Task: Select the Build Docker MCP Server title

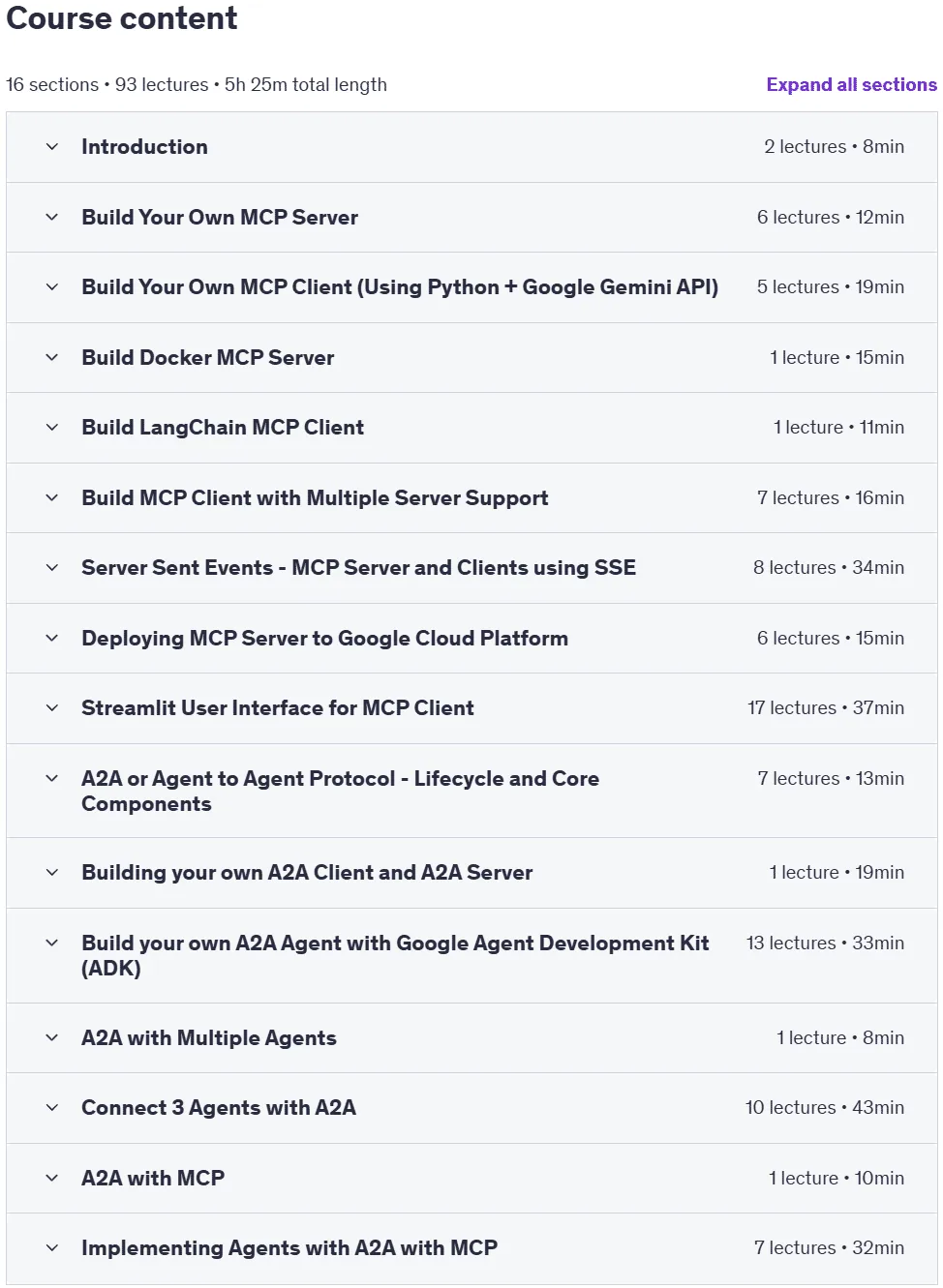Action: [x=208, y=358]
